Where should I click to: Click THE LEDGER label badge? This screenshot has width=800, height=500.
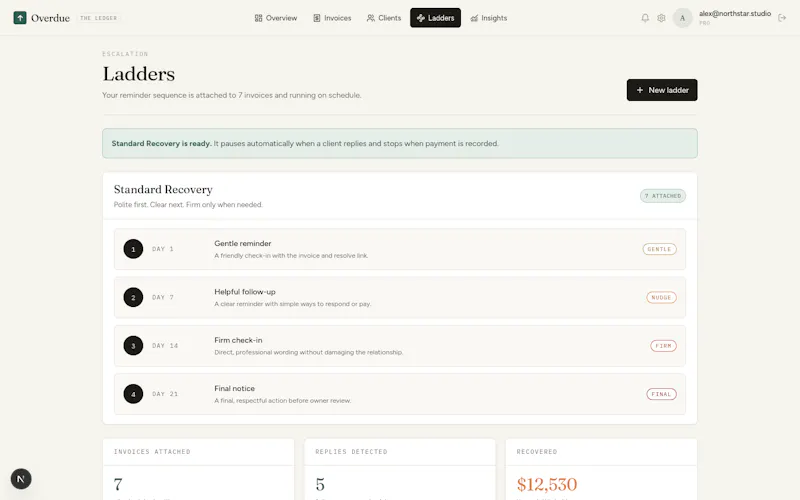[98, 18]
